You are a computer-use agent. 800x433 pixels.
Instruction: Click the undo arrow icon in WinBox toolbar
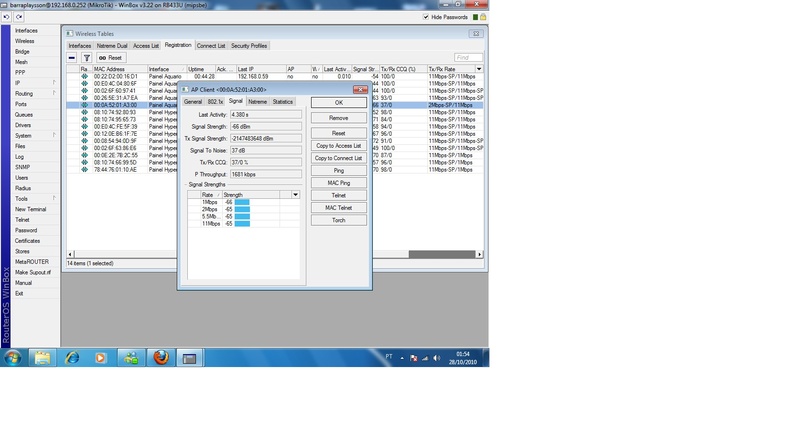coord(6,17)
